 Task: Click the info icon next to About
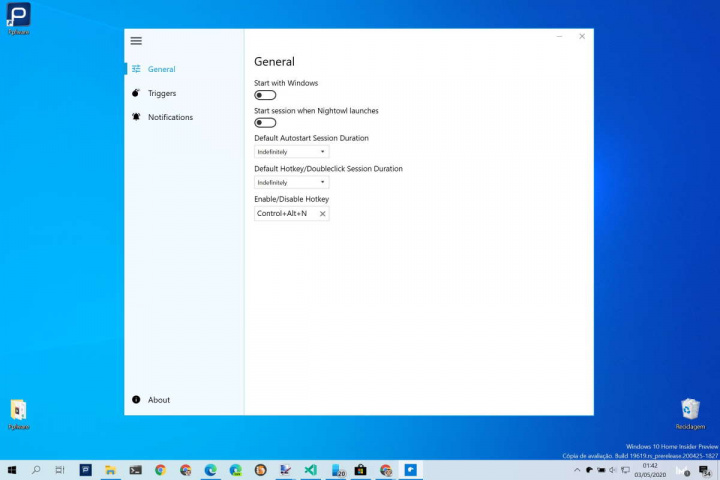pos(136,400)
